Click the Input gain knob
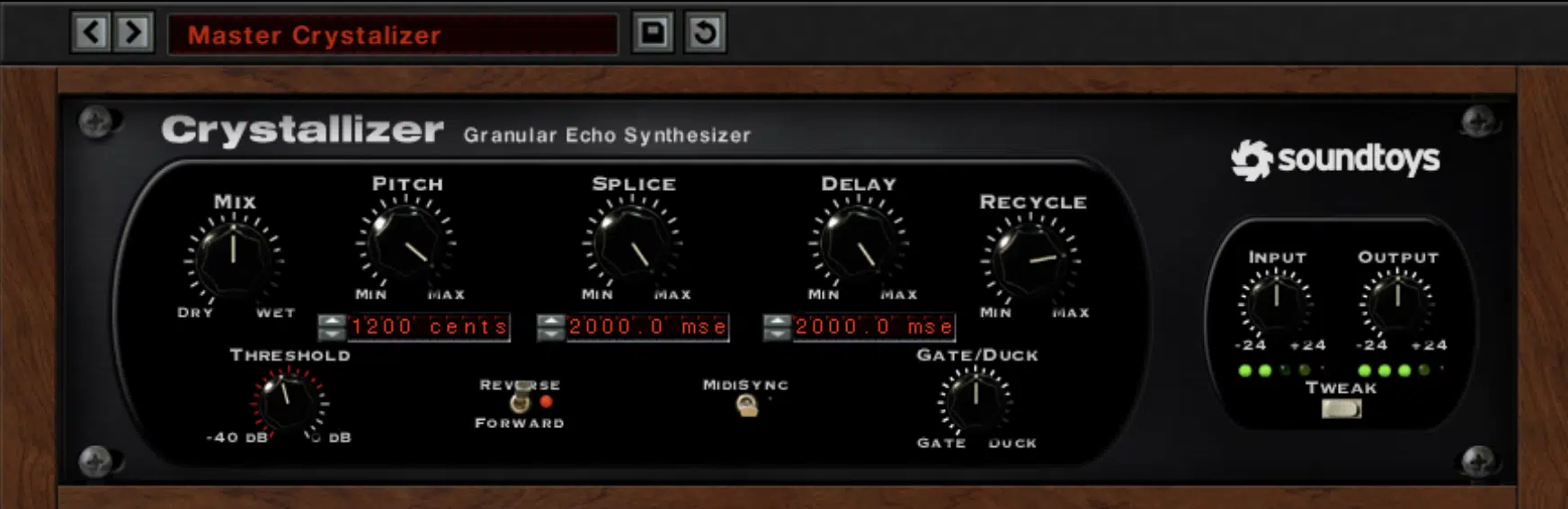This screenshot has width=1568, height=509. pos(1276,303)
